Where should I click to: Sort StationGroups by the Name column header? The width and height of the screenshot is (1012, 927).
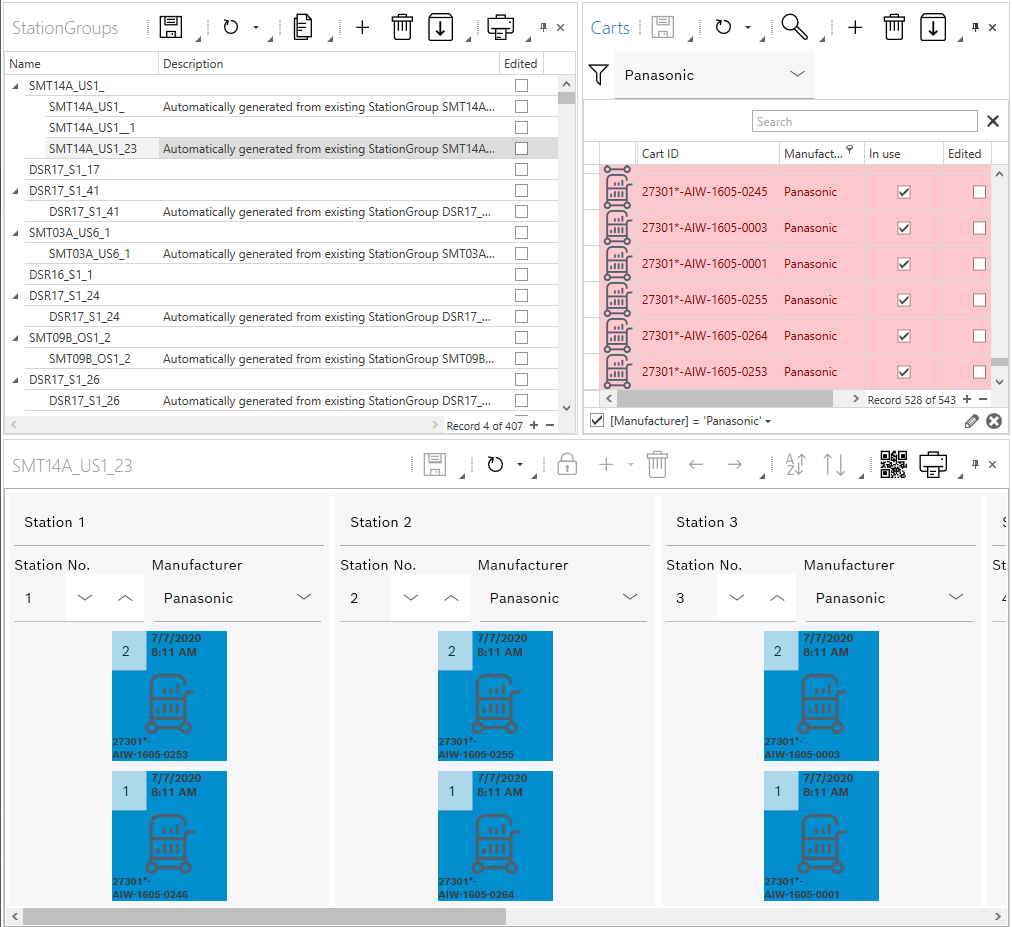pyautogui.click(x=81, y=63)
